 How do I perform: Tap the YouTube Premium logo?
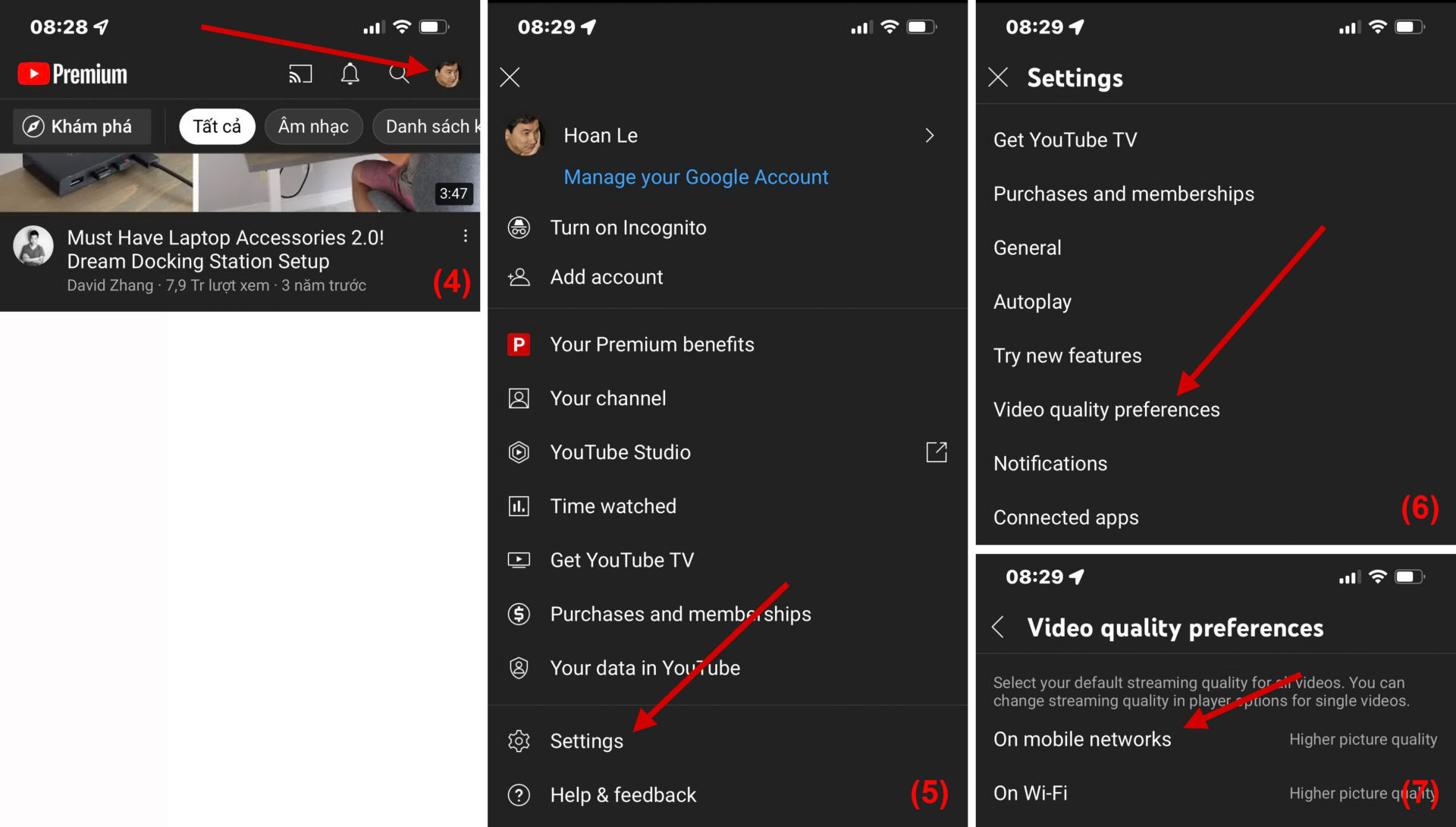coord(73,74)
